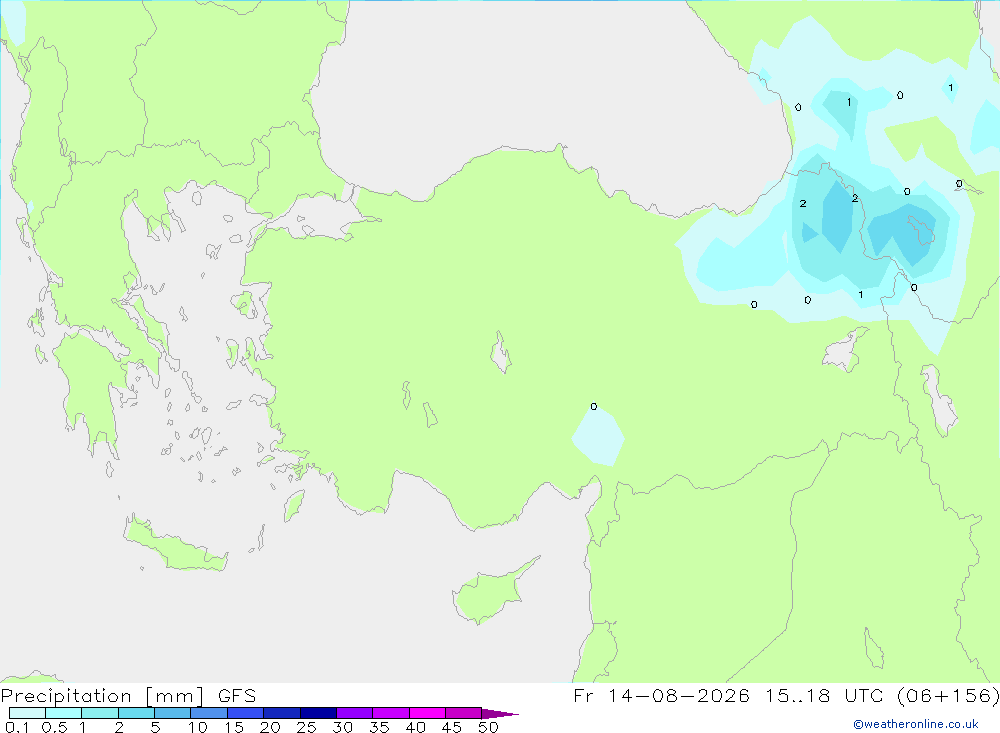Click the 'GFS' model label
Image resolution: width=1000 pixels, height=733 pixels.
click(237, 695)
